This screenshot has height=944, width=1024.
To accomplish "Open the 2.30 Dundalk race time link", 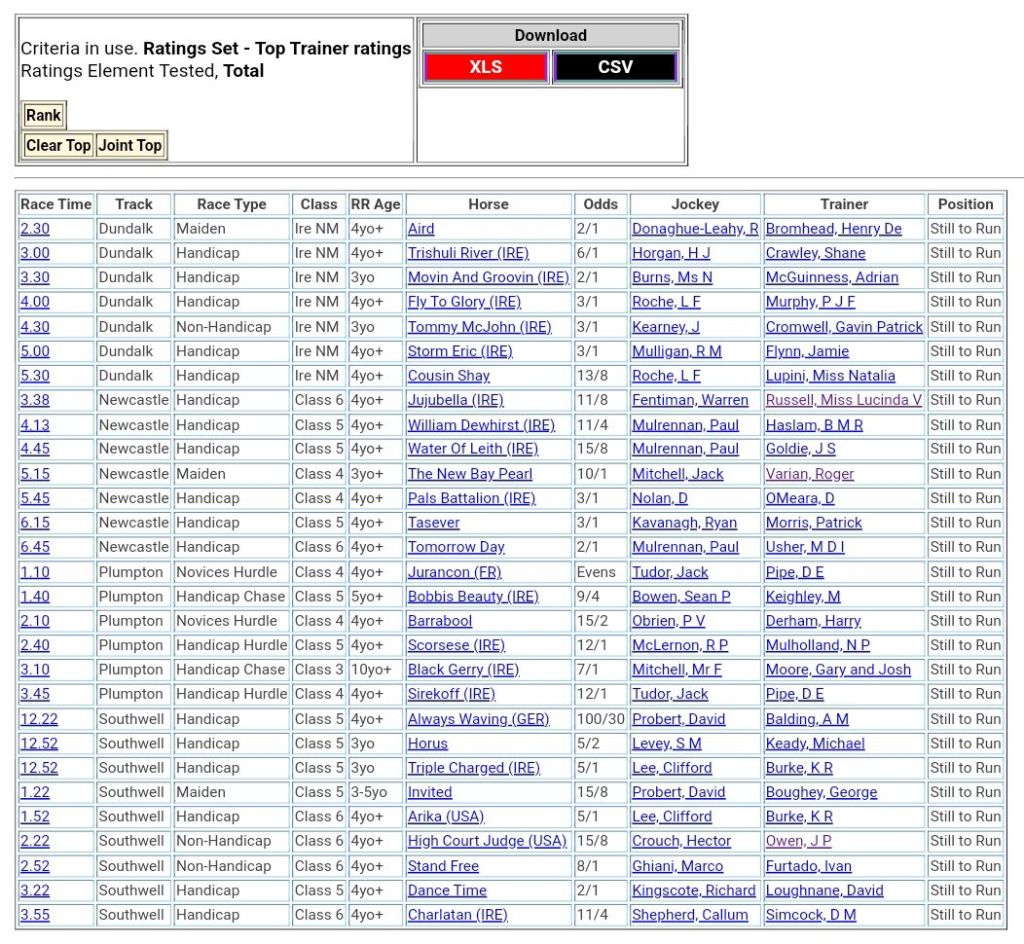I will click(x=35, y=229).
